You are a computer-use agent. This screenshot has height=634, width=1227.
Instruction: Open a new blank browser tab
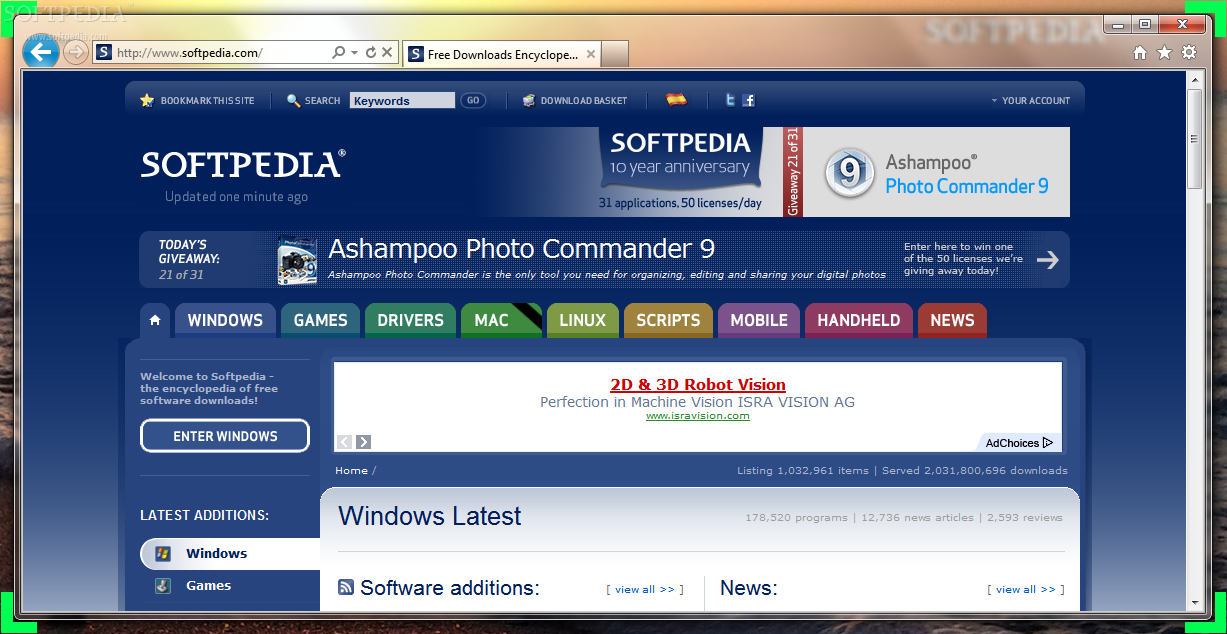tap(615, 55)
